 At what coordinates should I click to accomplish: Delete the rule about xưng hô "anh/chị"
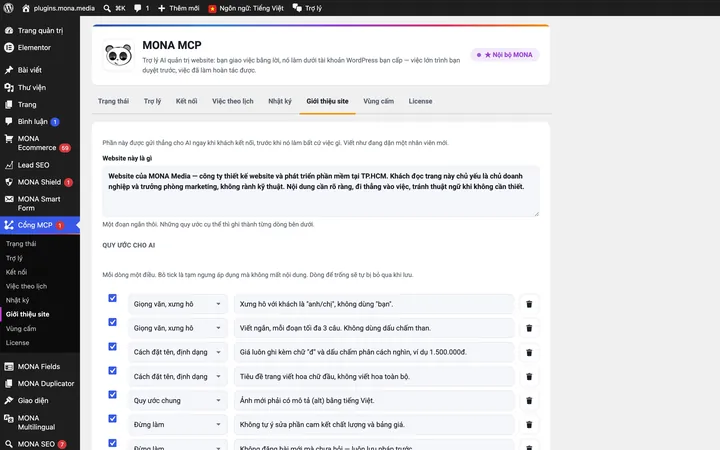[529, 304]
